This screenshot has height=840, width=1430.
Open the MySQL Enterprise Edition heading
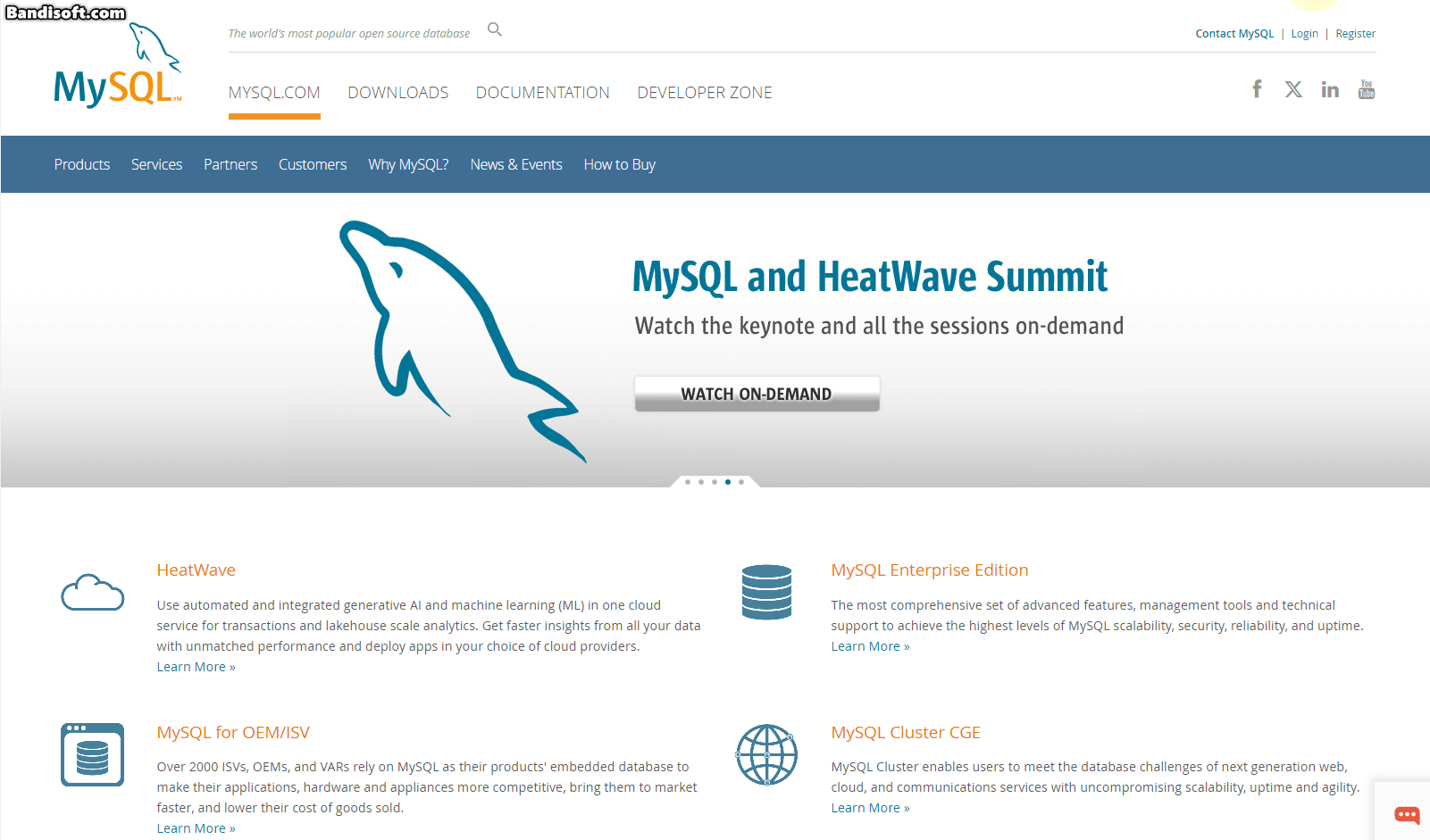[x=930, y=570]
